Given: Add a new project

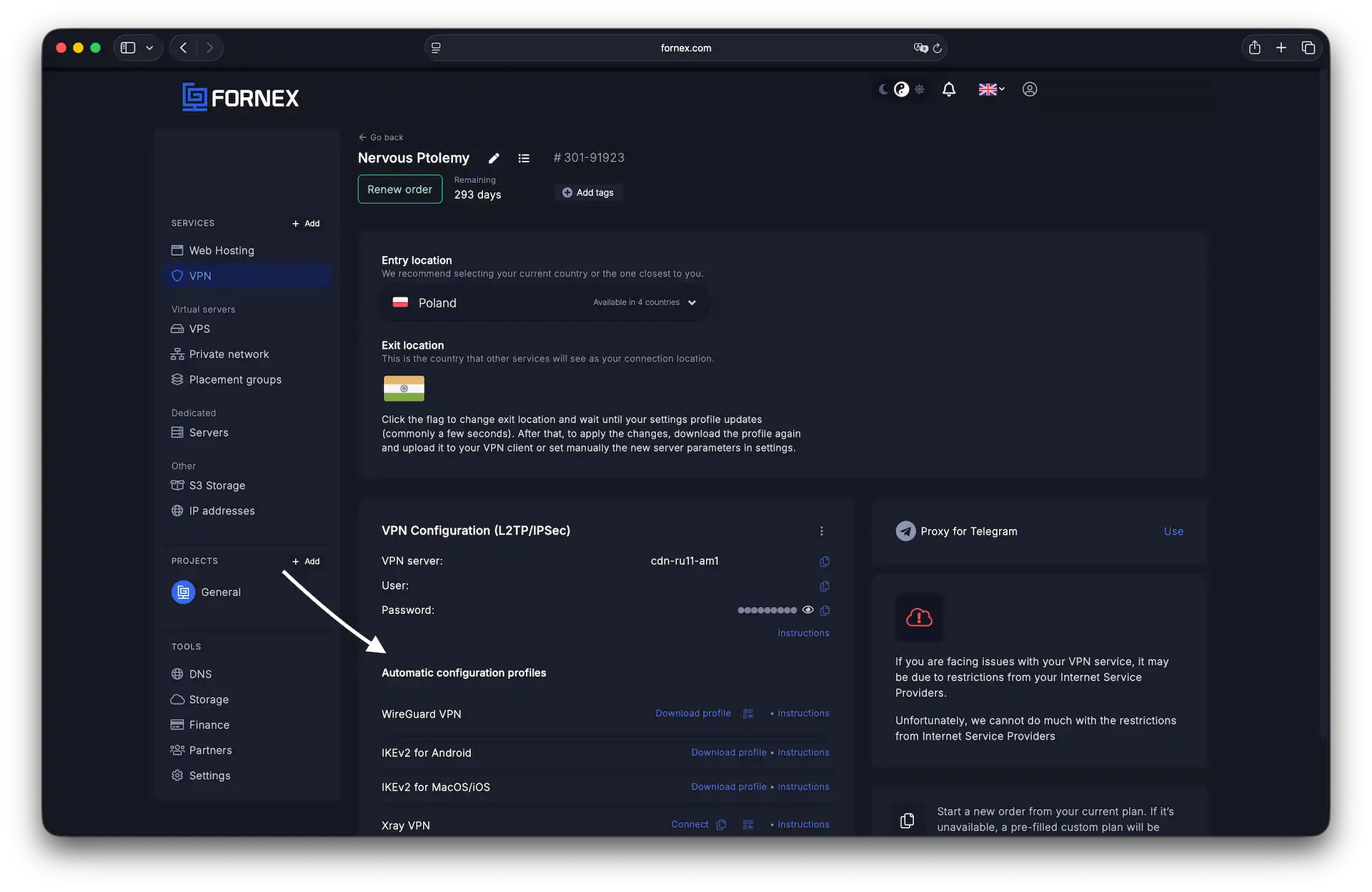Looking at the screenshot, I should 306,562.
